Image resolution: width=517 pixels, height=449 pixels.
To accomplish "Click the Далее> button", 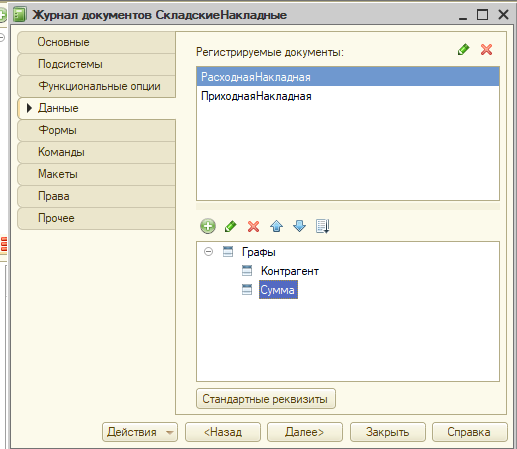I will [305, 432].
